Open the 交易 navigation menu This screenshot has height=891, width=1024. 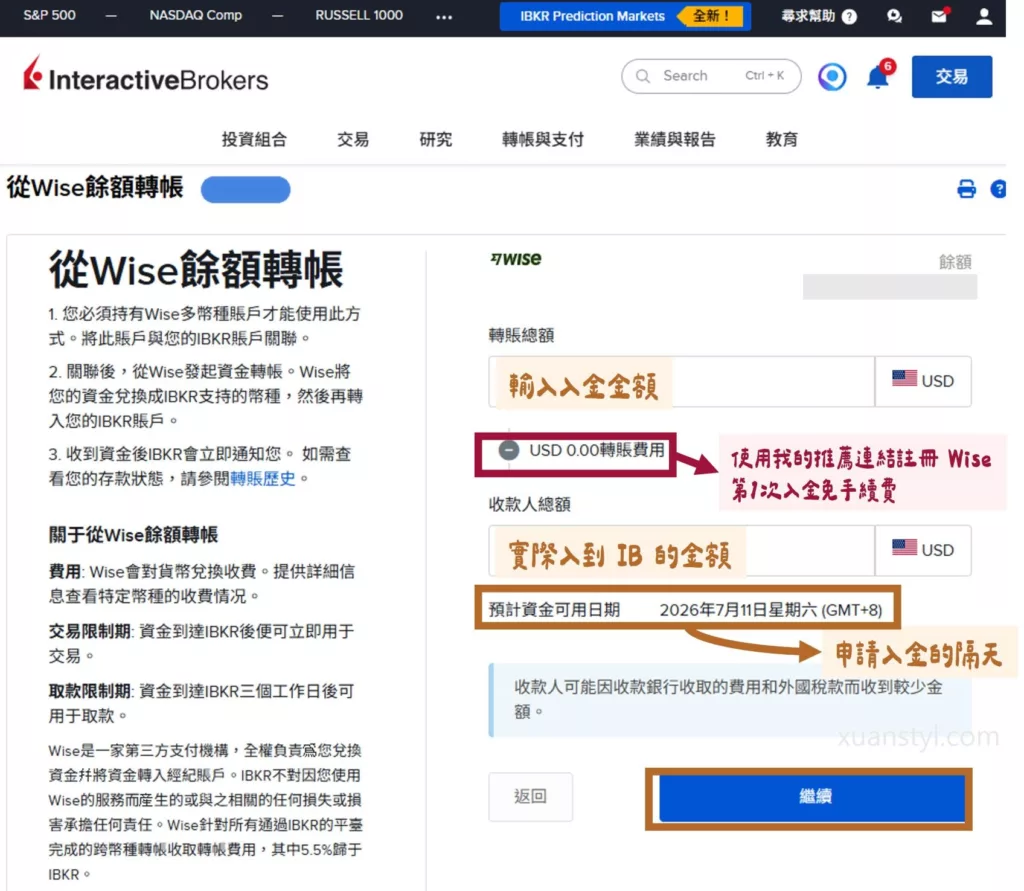pos(353,139)
